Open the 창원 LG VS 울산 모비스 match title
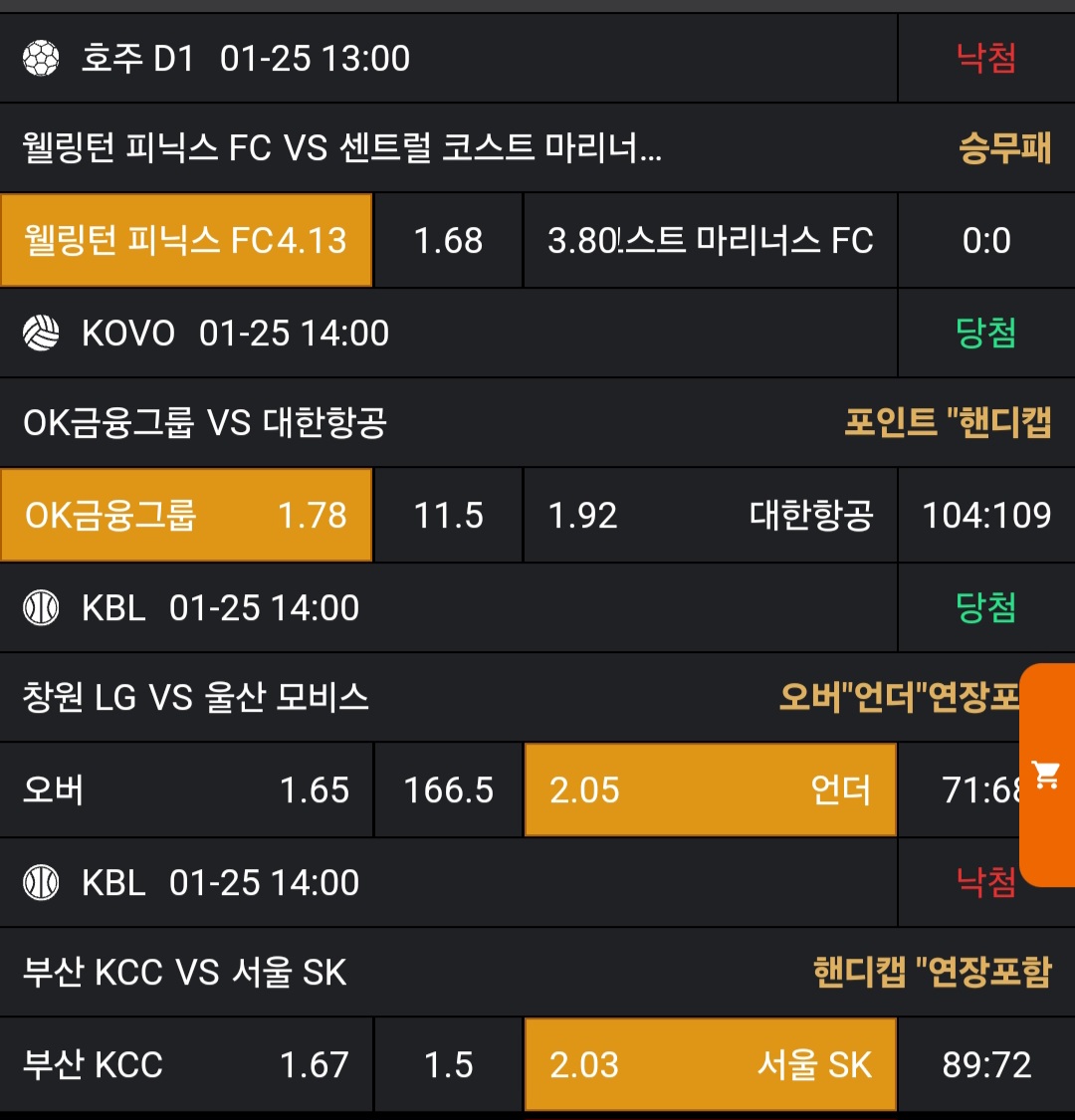 coord(195,699)
